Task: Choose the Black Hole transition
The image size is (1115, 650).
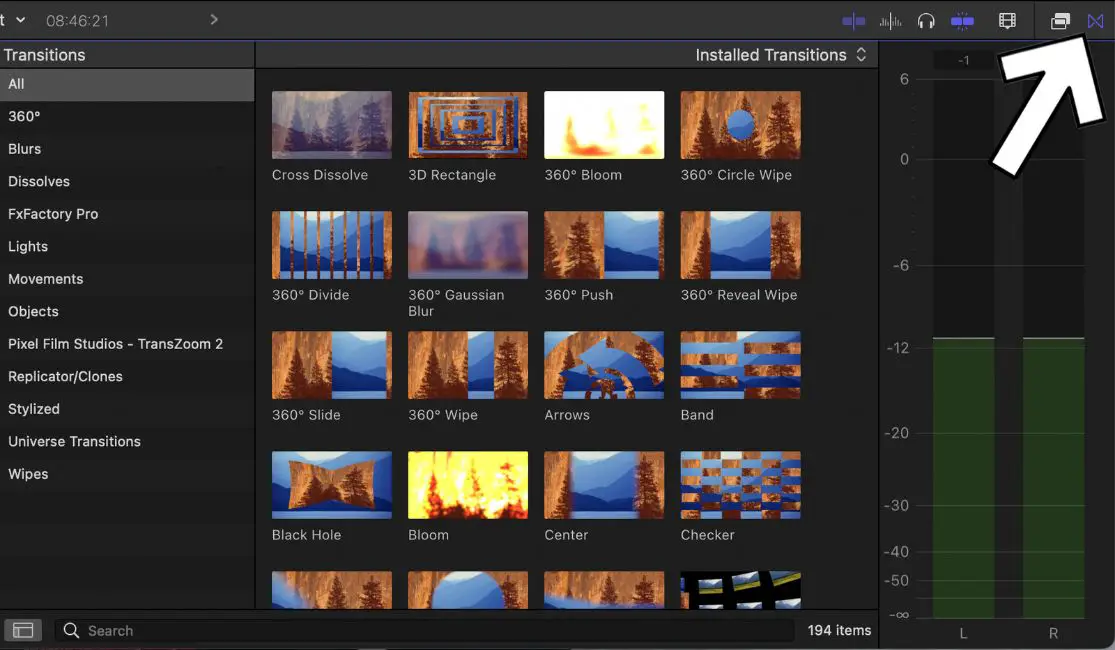Action: [331, 484]
